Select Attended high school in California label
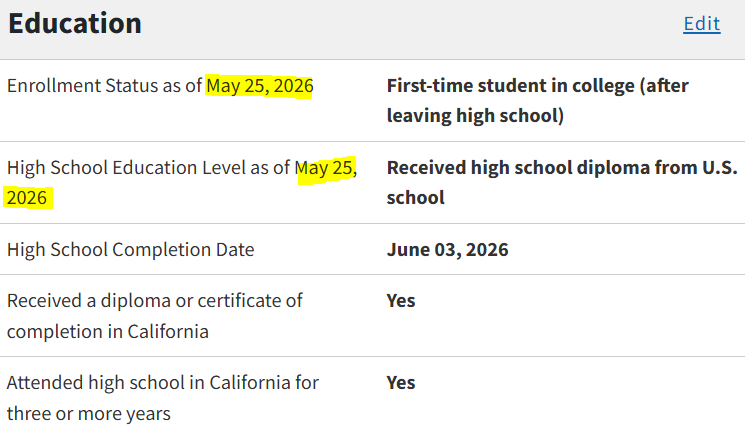Image resolution: width=745 pixels, height=436 pixels. (163, 383)
